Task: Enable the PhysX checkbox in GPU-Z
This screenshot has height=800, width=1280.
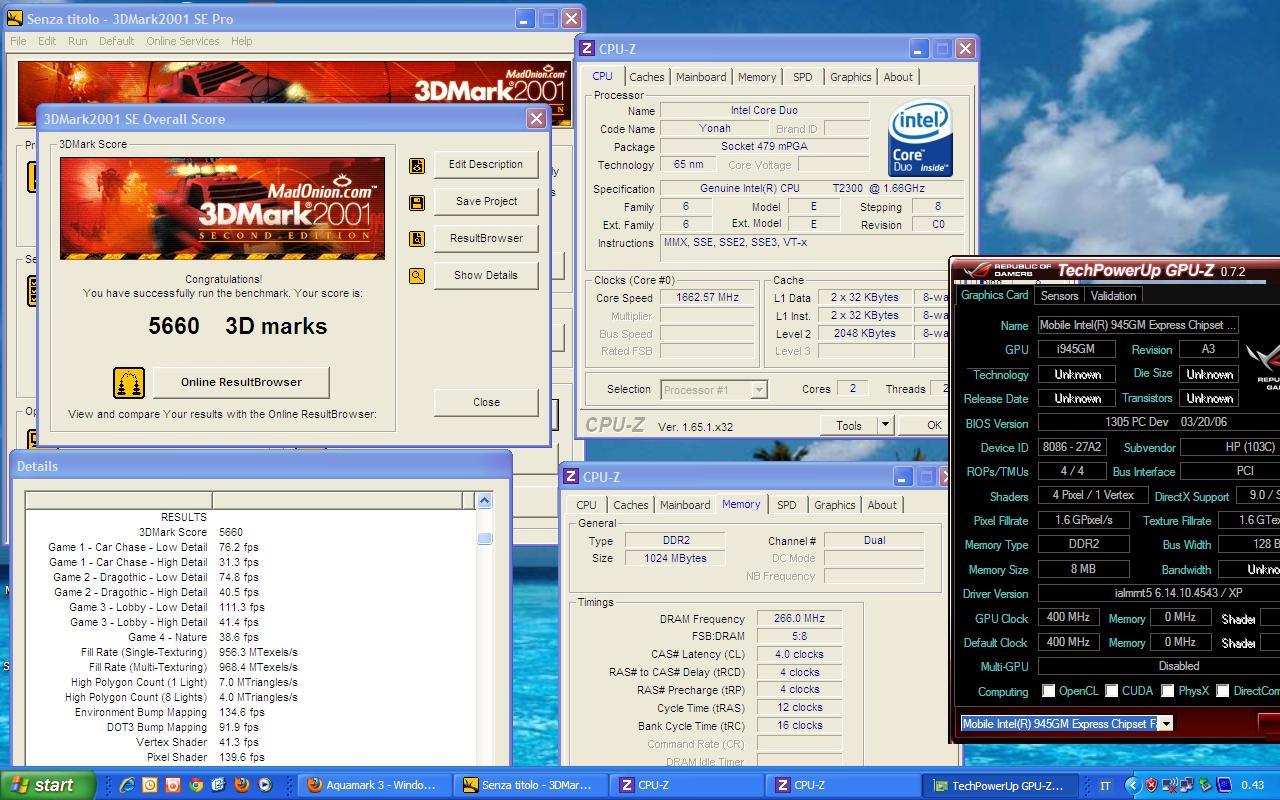Action: tap(1167, 691)
